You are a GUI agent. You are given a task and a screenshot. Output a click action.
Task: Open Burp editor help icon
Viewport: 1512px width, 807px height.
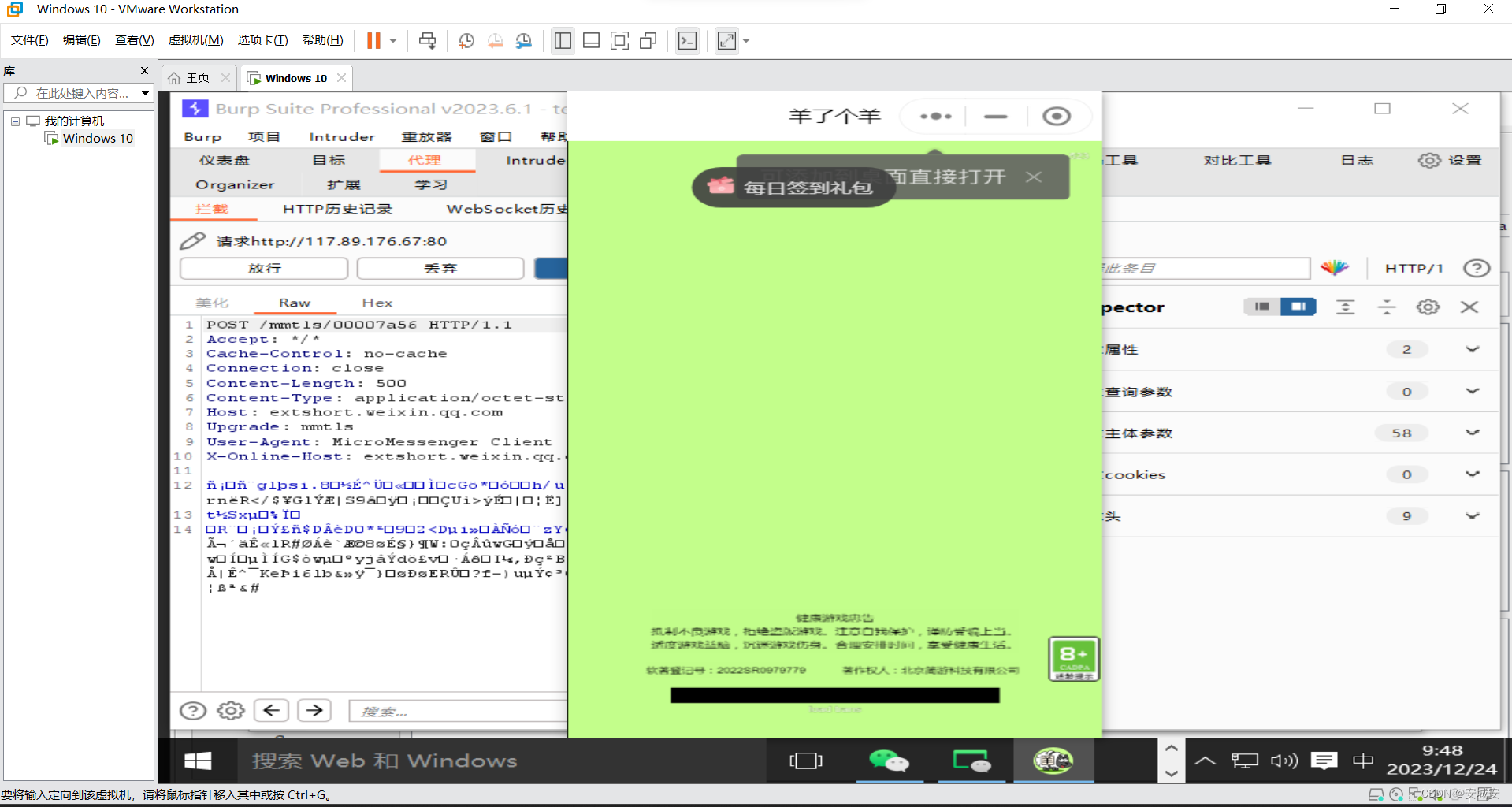coord(192,711)
